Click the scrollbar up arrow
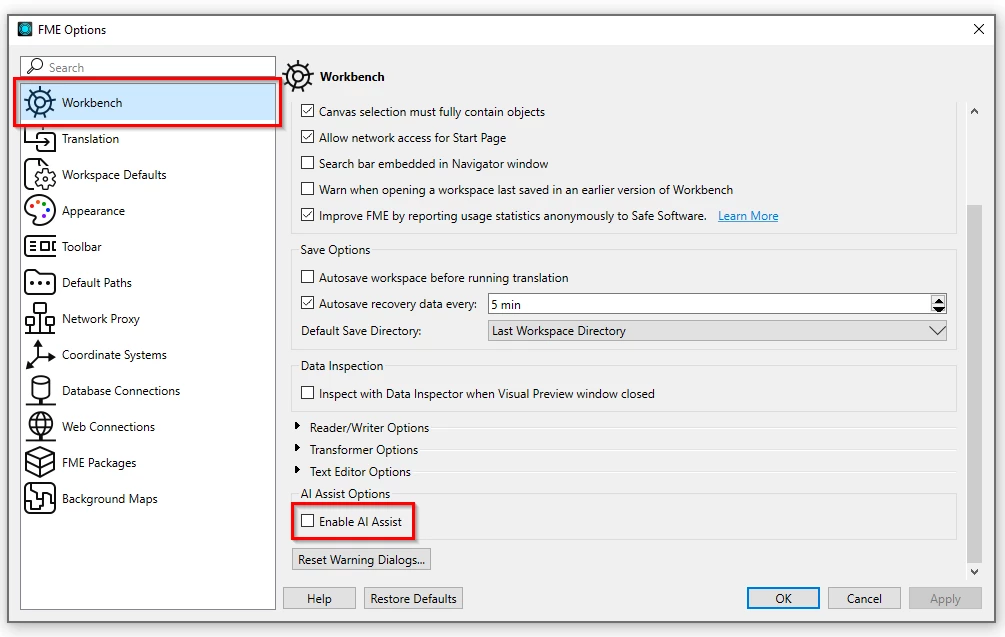1005x637 pixels. [x=974, y=112]
